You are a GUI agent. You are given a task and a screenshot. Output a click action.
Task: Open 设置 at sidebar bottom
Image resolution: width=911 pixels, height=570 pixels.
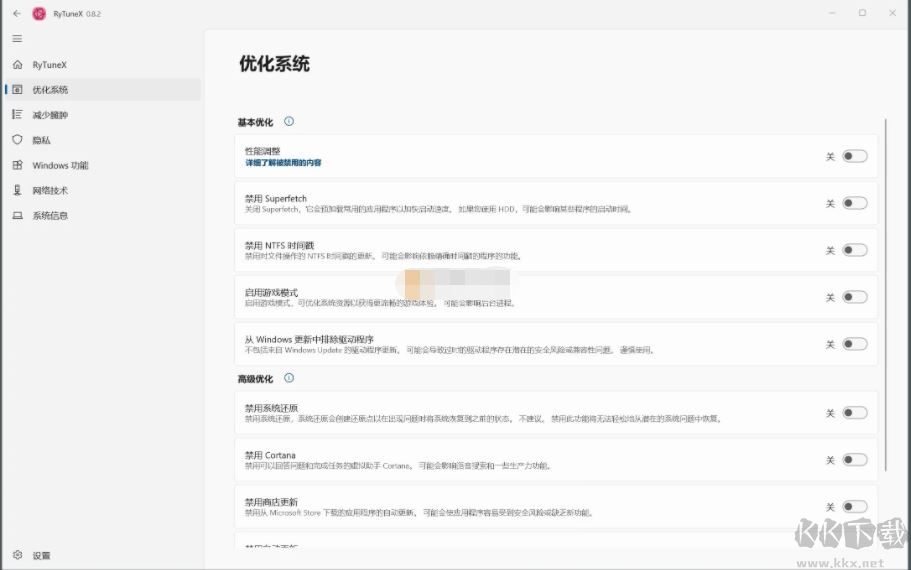103,555
